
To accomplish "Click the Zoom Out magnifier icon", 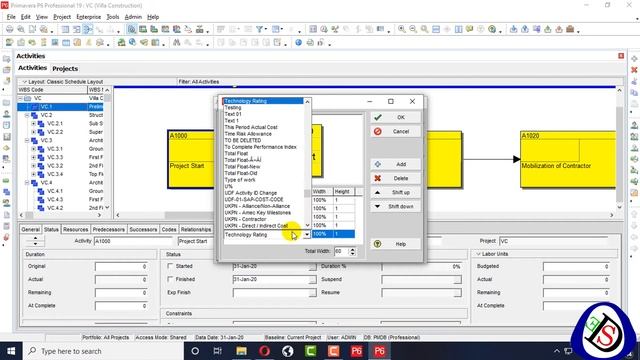I will [413, 29].
